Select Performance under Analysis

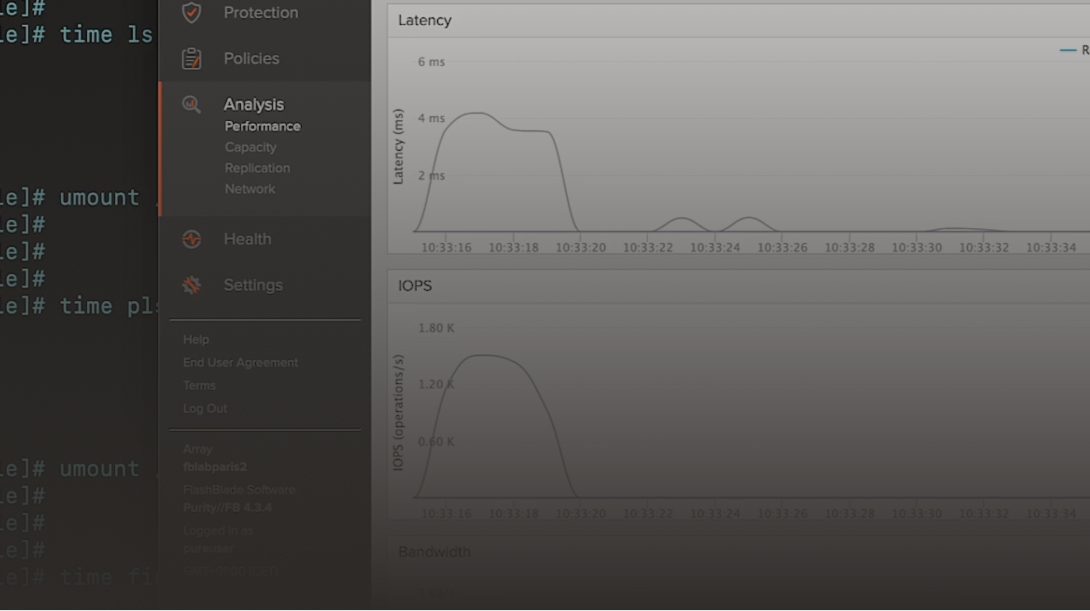[262, 126]
